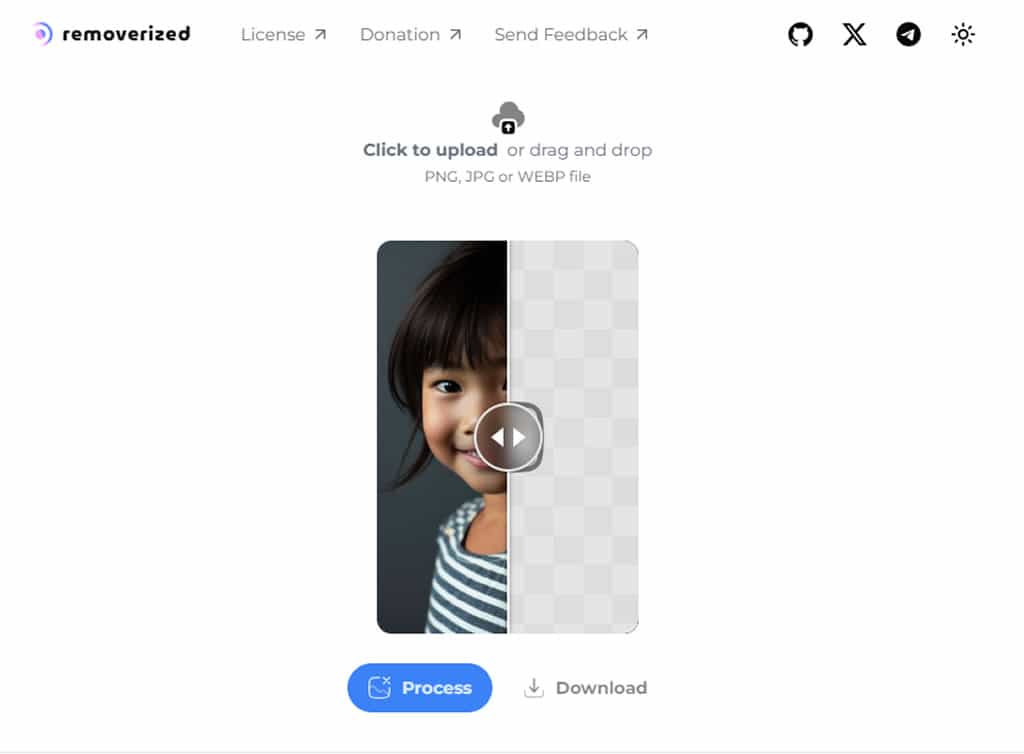Open the GitHub repository icon
1024x754 pixels.
[x=800, y=35]
